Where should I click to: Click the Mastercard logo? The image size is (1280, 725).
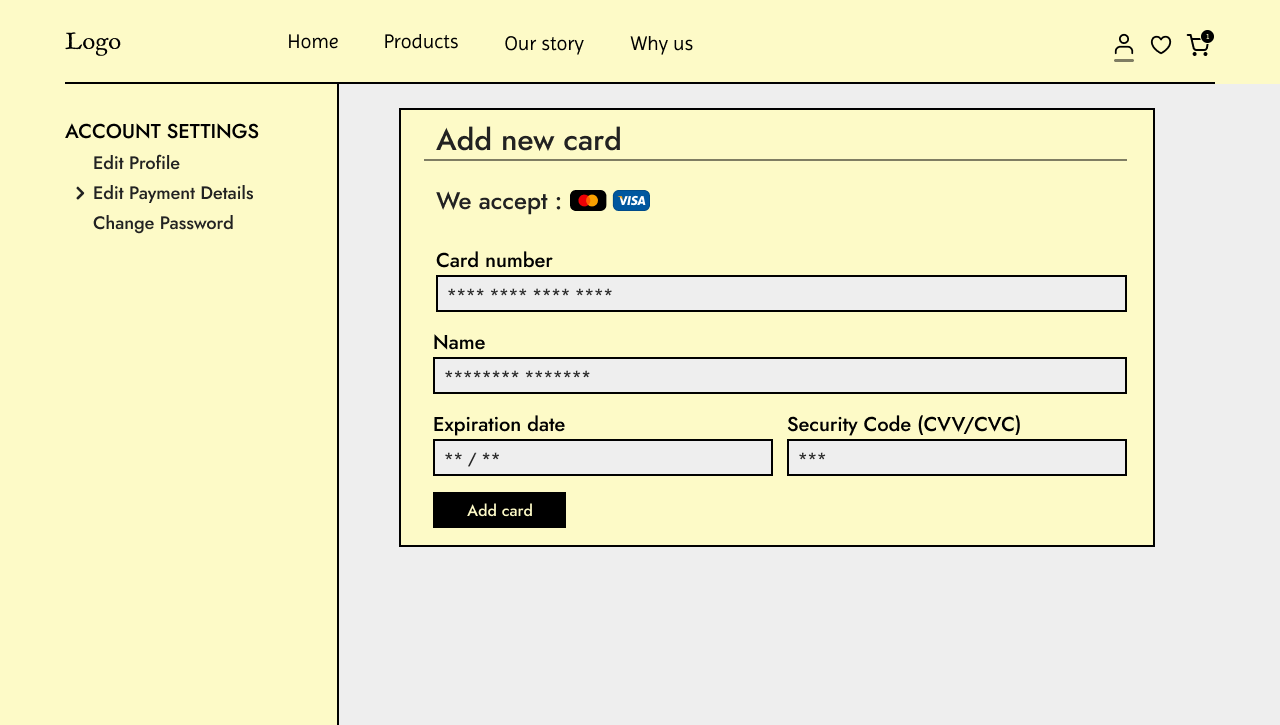pos(588,201)
